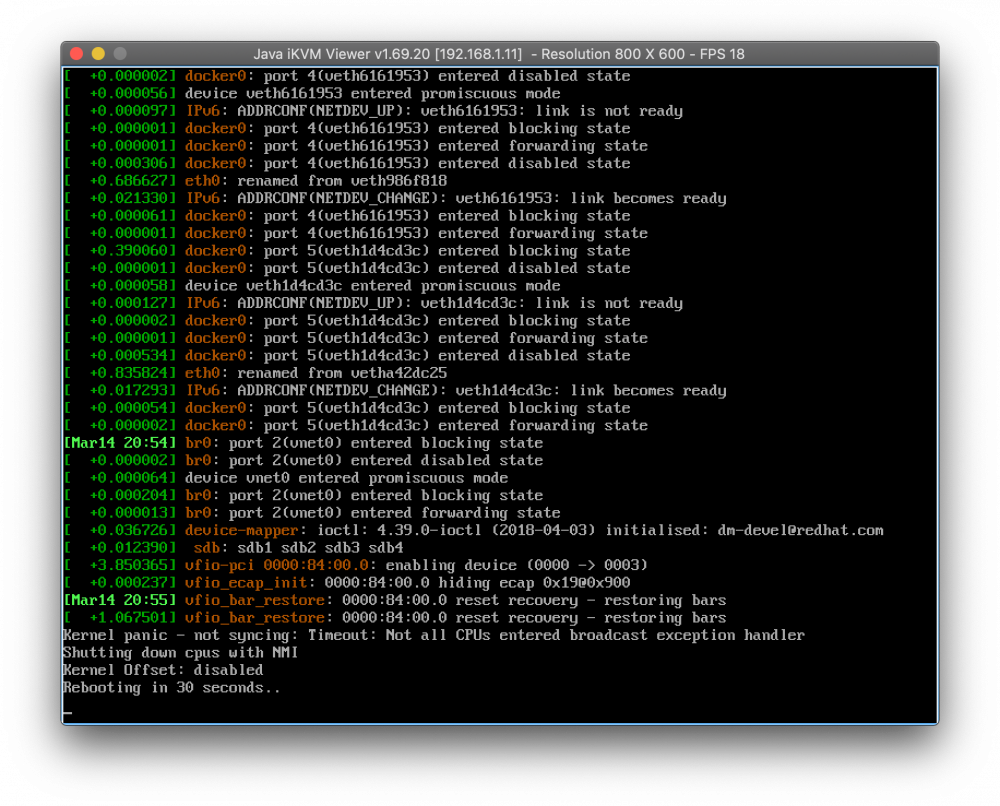The height and width of the screenshot is (806, 1000).
Task: Click the 'Rebooting in 30 seconds..' line
Action: (172, 687)
